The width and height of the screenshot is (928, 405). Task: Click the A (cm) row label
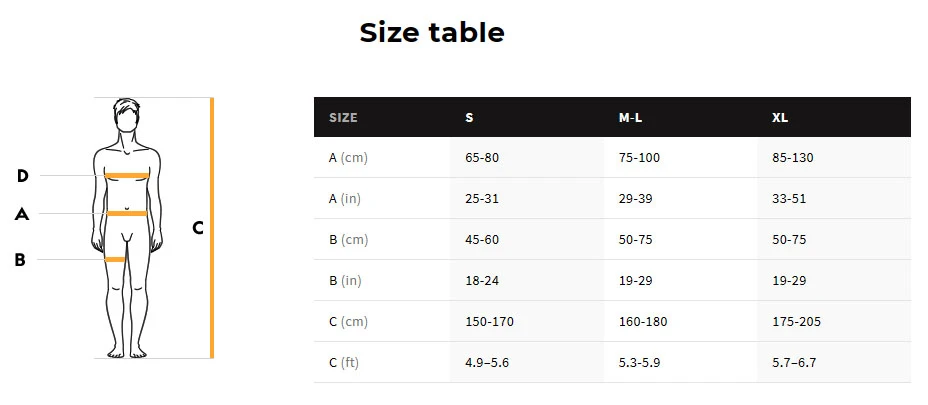pyautogui.click(x=348, y=158)
